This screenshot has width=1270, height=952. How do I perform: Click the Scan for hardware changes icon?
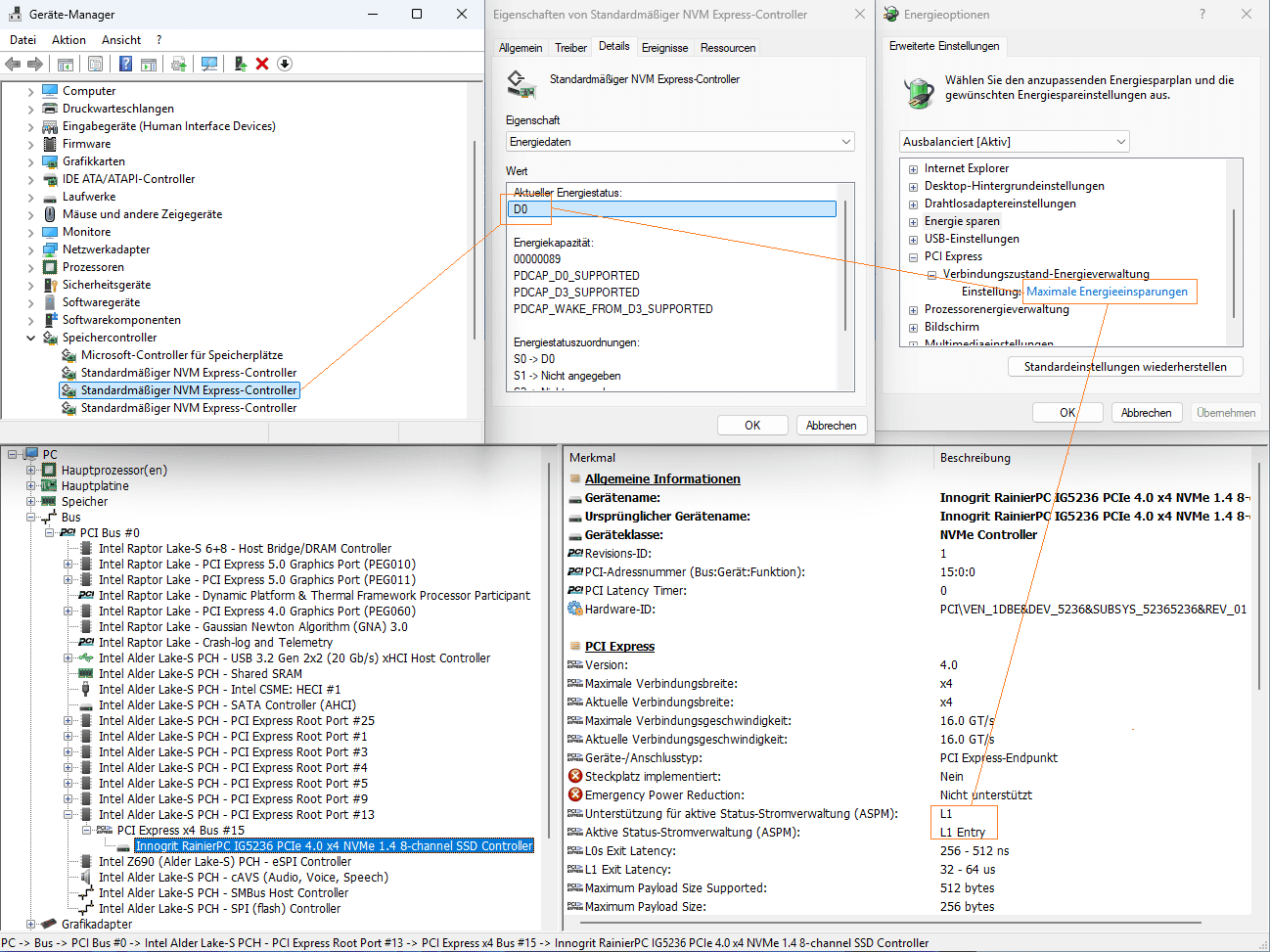209,64
